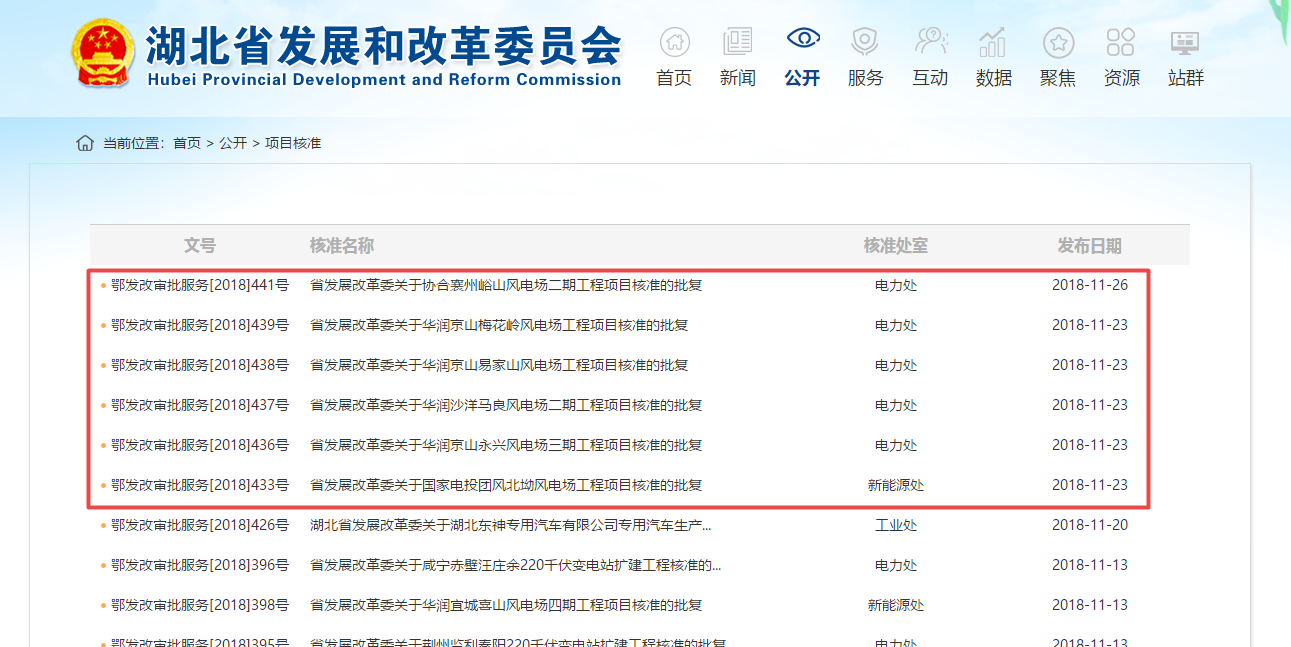
Task: Click document number 鄂发改审批服务[2018]437号
Action: [x=200, y=405]
